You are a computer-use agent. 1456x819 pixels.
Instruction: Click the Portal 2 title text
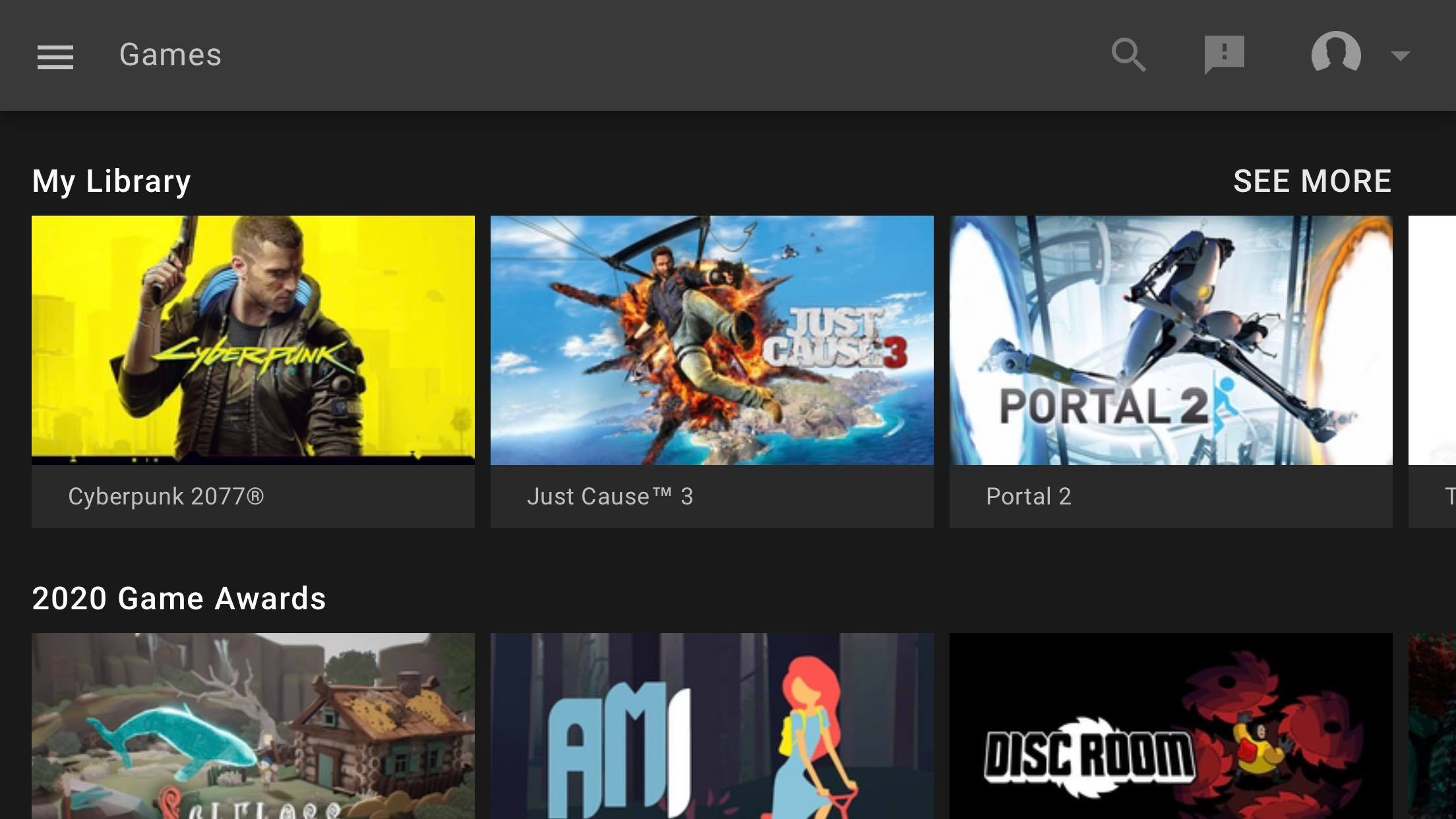[x=1029, y=497]
